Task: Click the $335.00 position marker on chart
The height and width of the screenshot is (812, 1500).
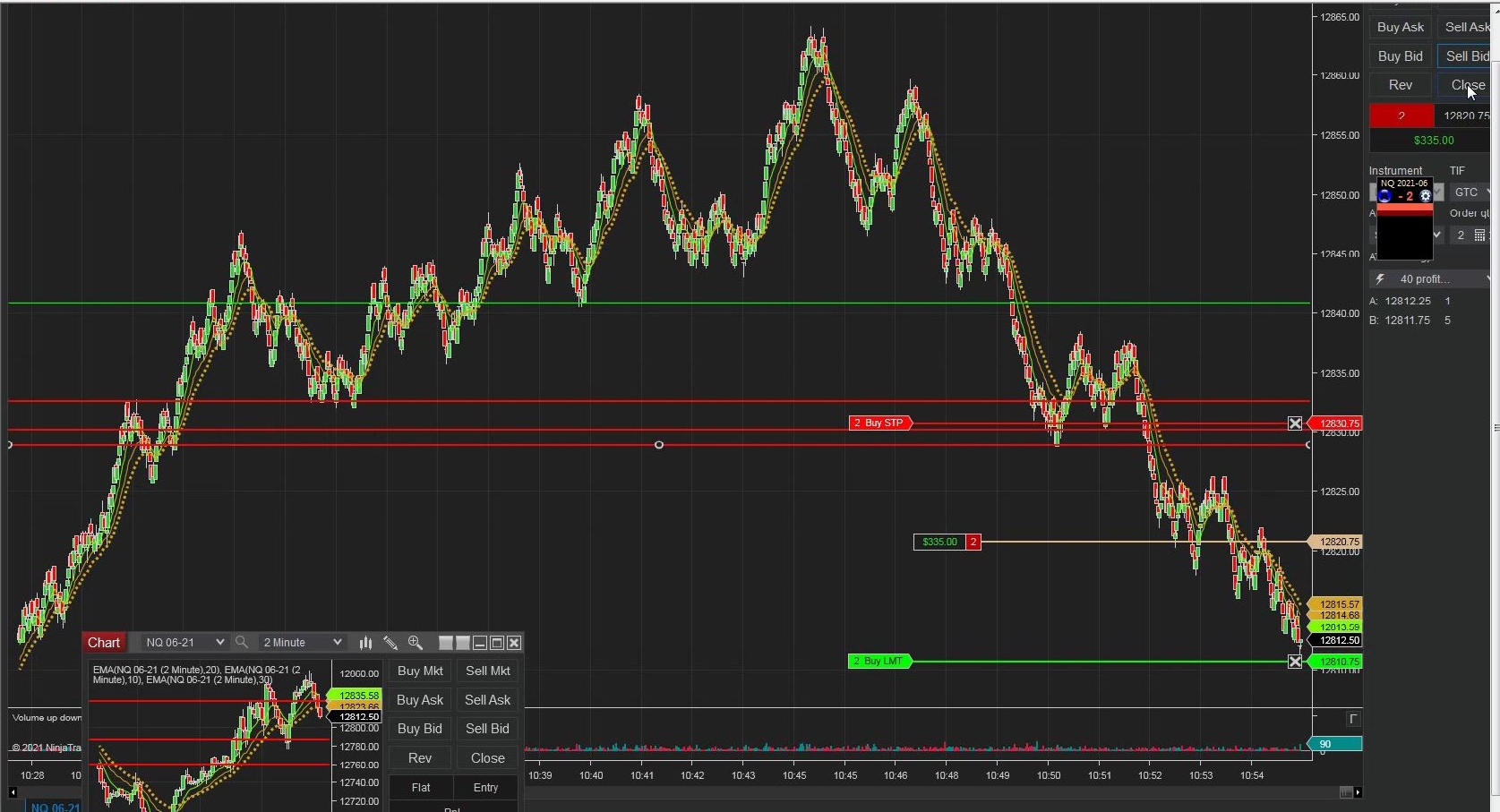Action: point(939,542)
